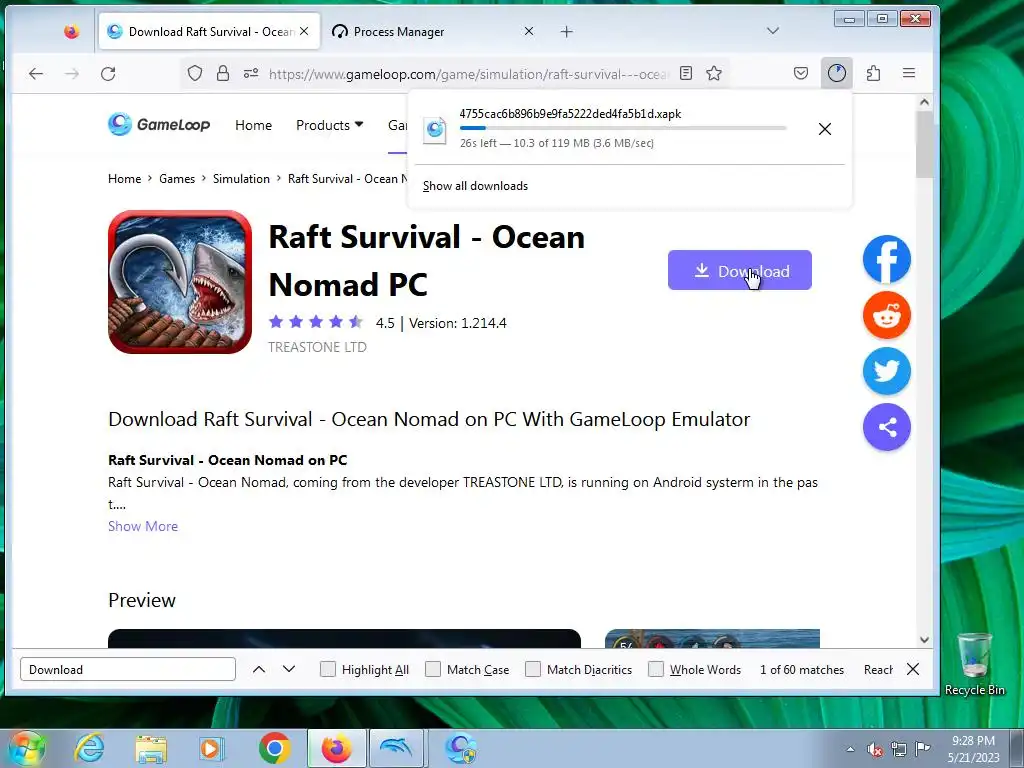Open site permissions icon in address bar

(x=251, y=73)
